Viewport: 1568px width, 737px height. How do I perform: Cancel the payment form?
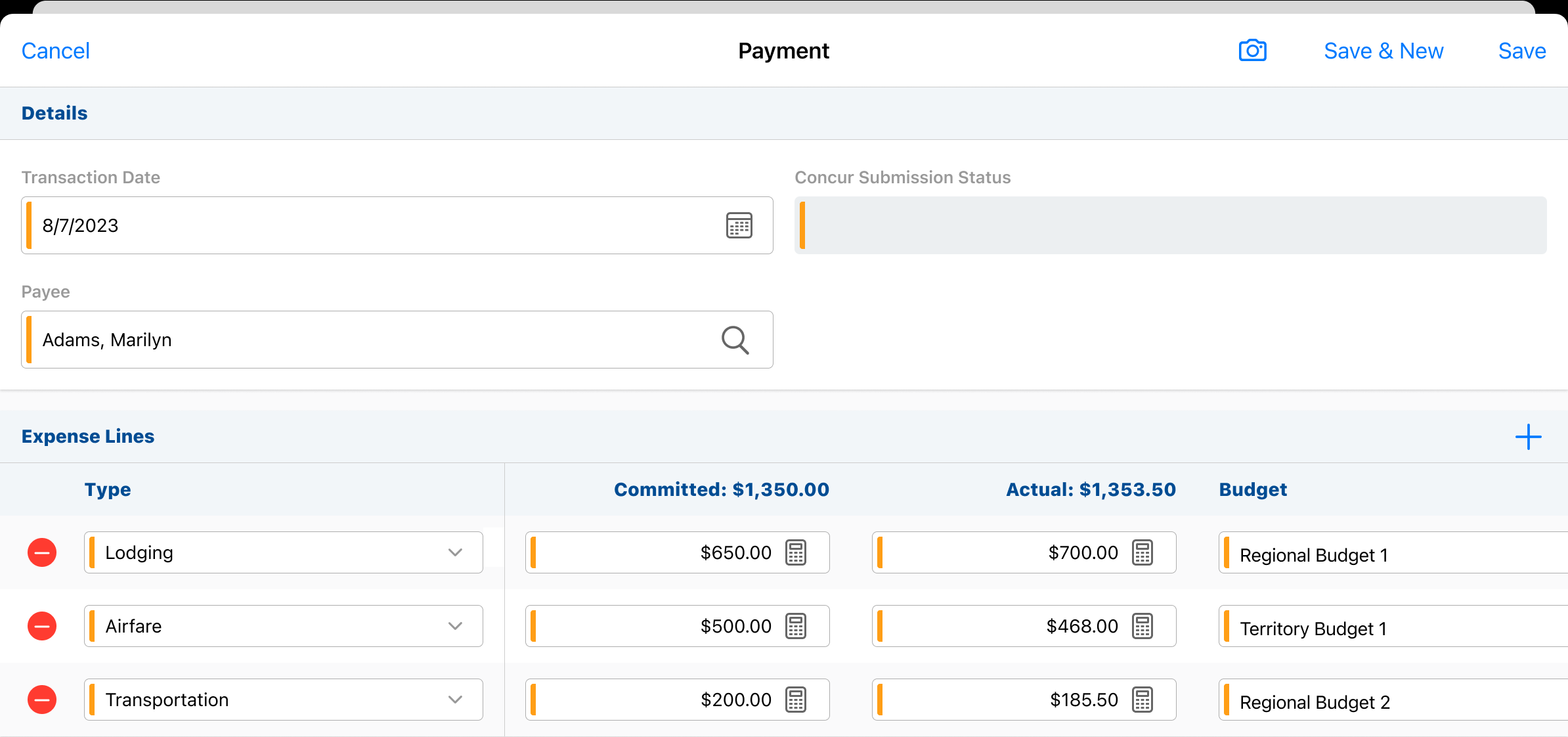coord(56,51)
